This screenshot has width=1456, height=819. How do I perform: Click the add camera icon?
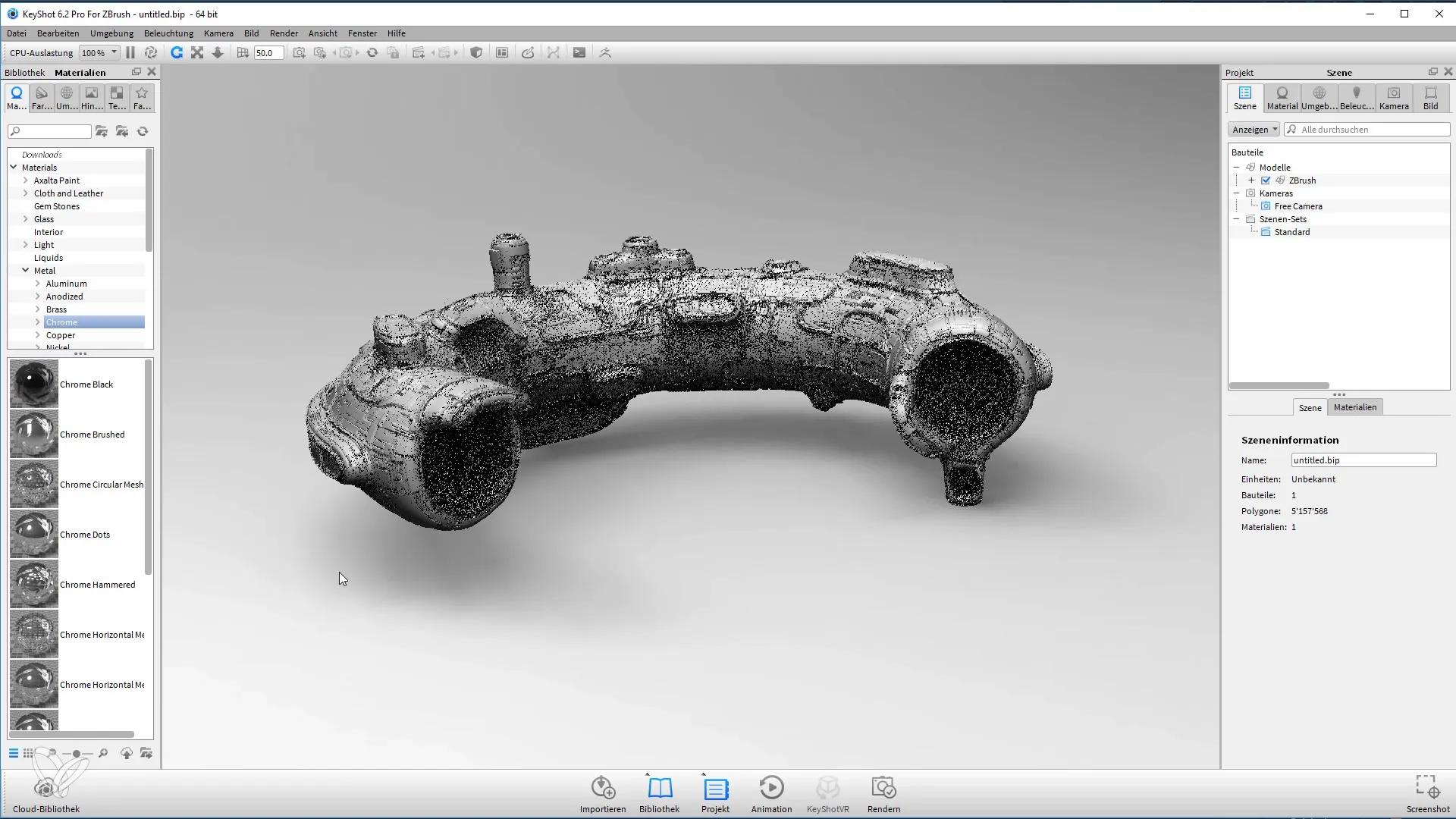(300, 53)
